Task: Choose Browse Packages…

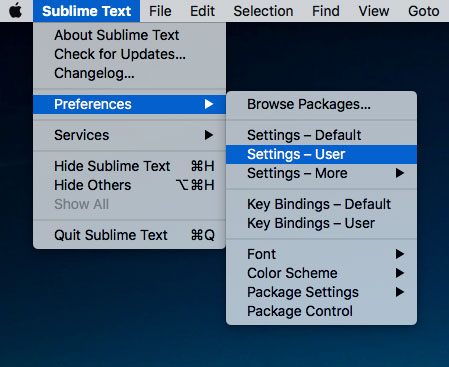Action: (321, 104)
